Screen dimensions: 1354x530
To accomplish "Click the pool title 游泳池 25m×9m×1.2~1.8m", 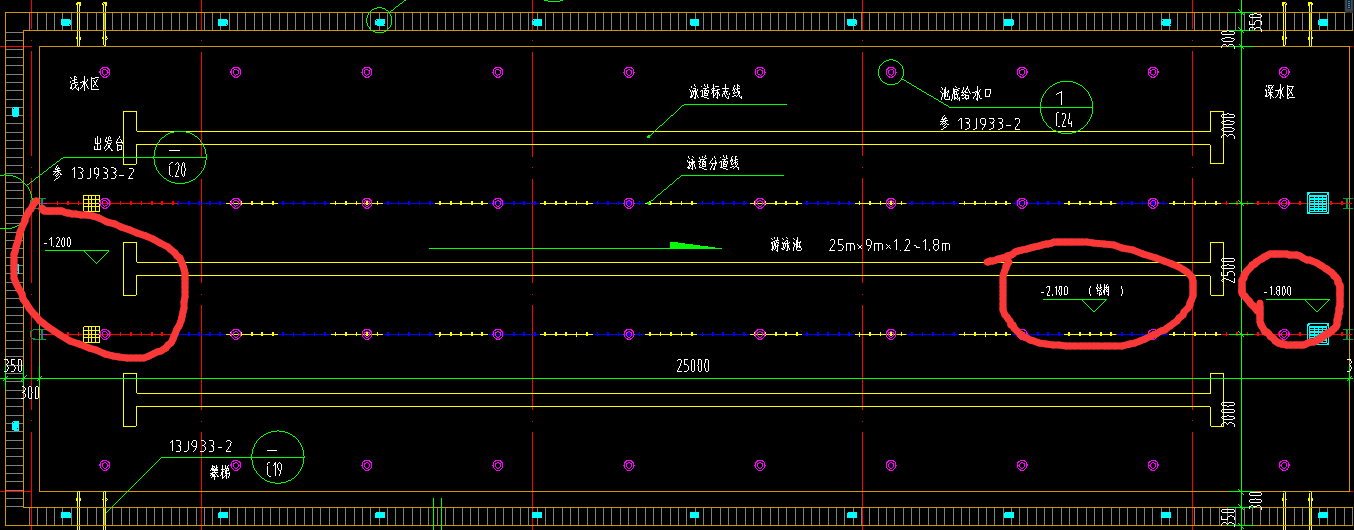I will 860,245.
